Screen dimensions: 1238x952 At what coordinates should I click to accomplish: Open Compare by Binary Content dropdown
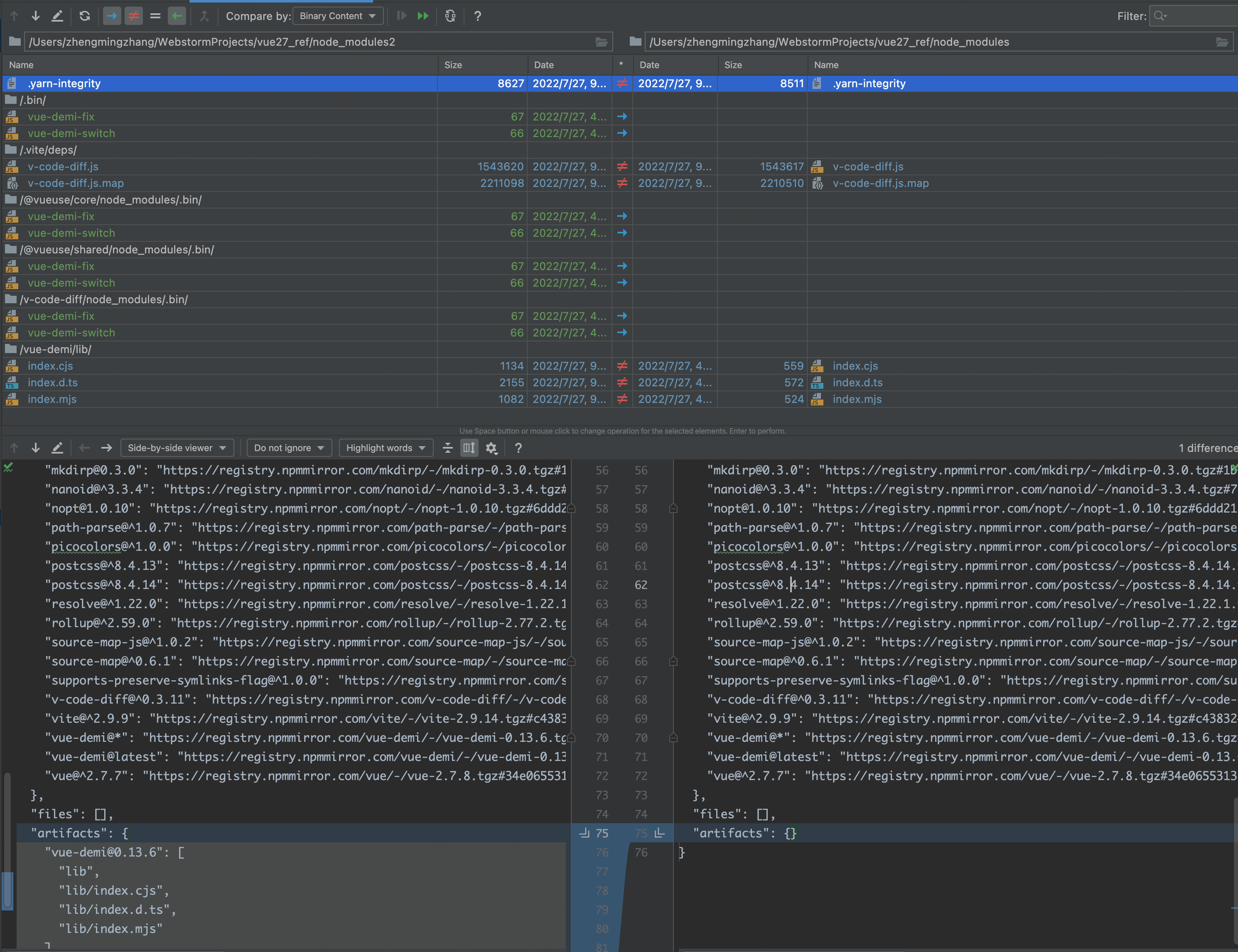click(338, 16)
